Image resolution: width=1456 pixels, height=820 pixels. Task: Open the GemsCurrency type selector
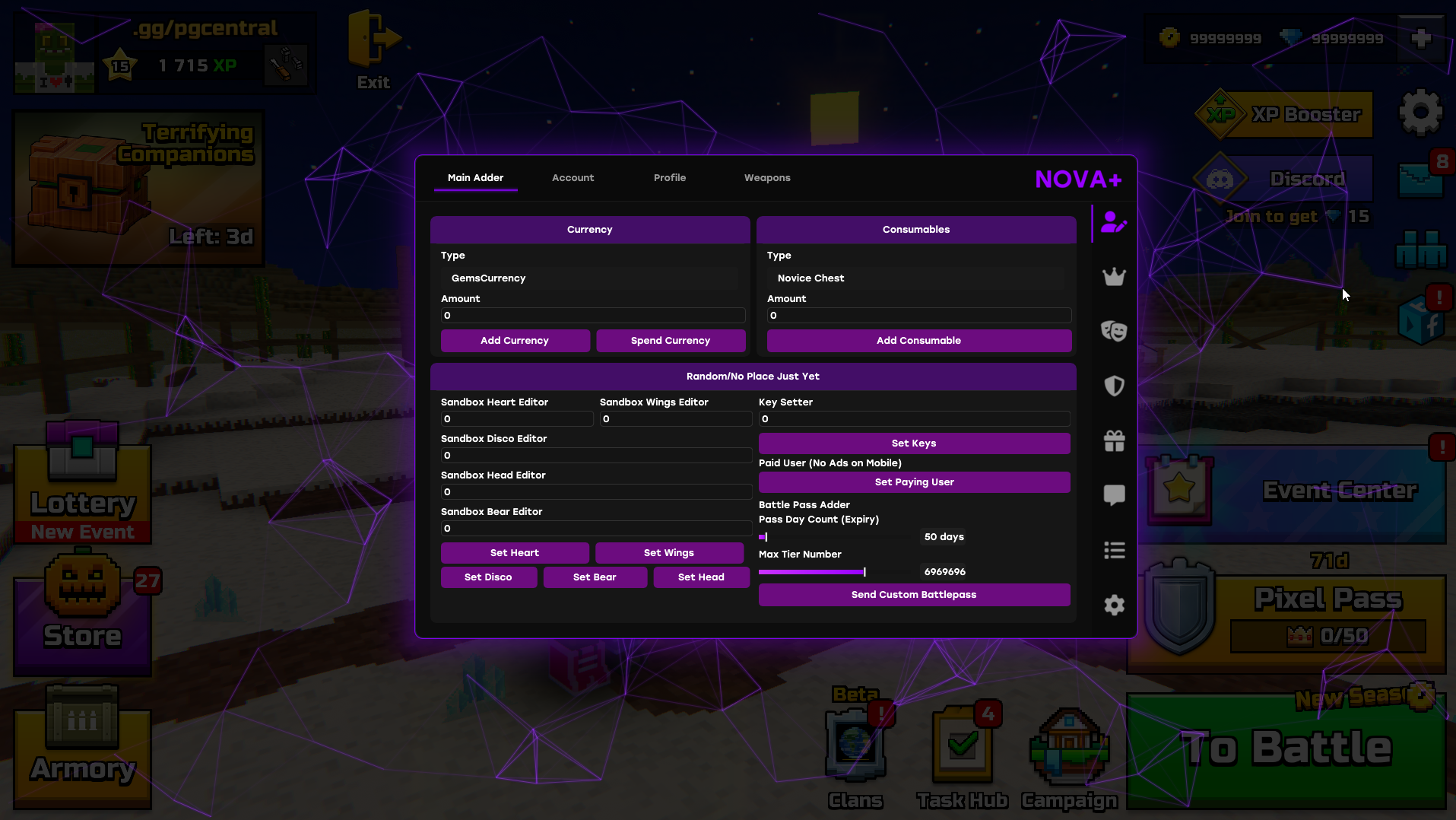589,278
